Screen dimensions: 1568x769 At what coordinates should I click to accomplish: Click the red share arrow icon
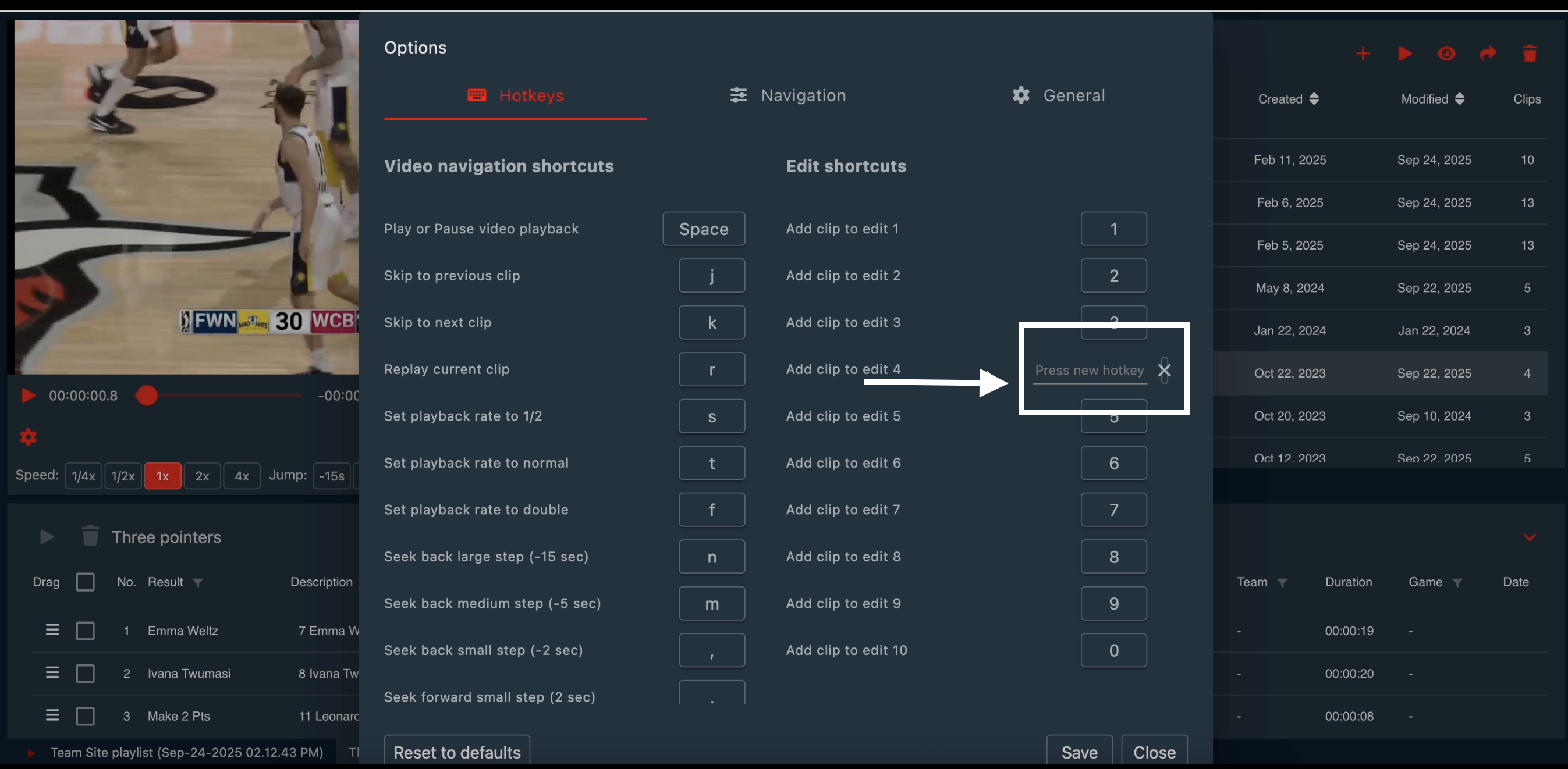click(1488, 54)
